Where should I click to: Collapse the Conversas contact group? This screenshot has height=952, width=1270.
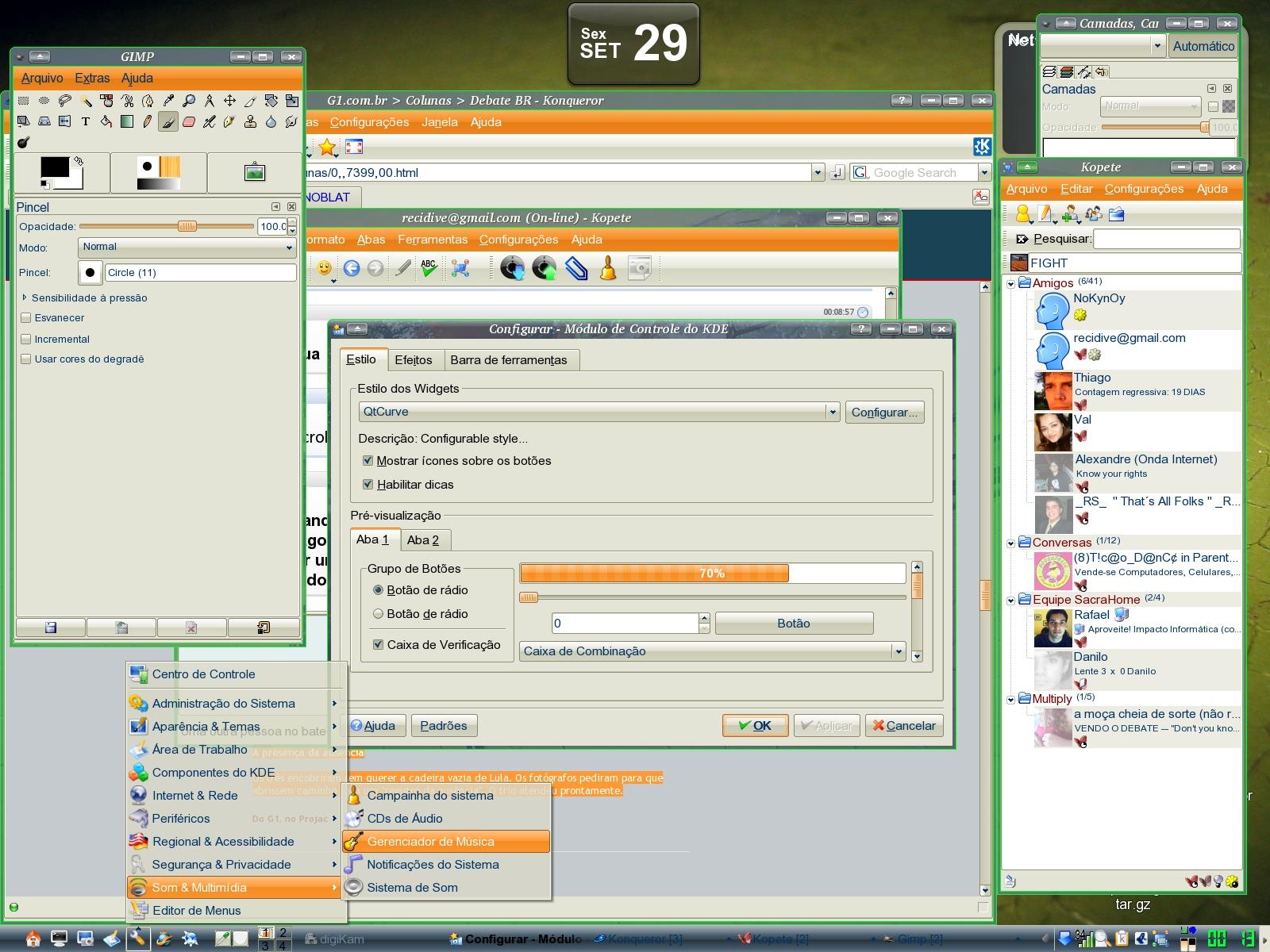coord(1011,543)
